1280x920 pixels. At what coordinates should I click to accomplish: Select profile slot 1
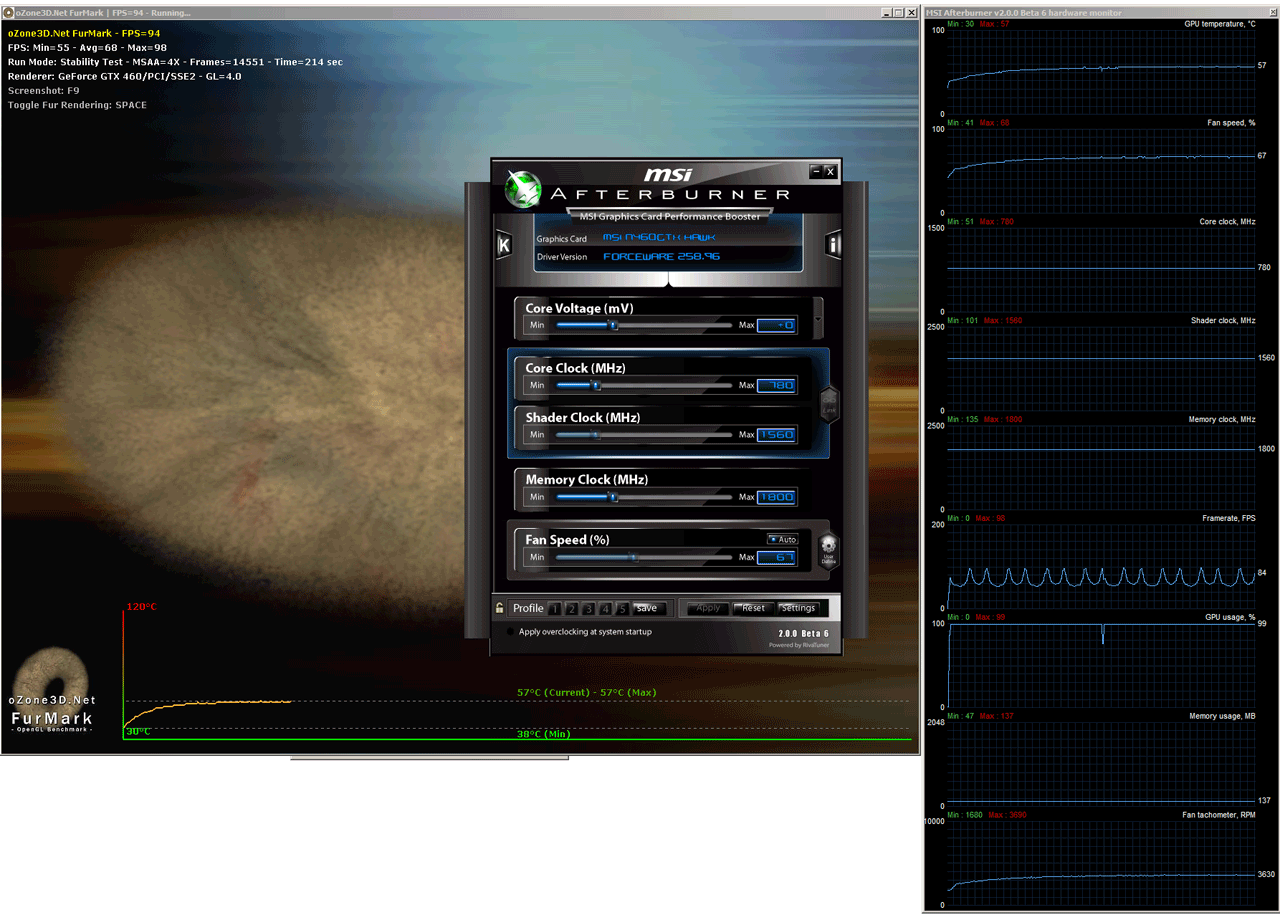(553, 608)
